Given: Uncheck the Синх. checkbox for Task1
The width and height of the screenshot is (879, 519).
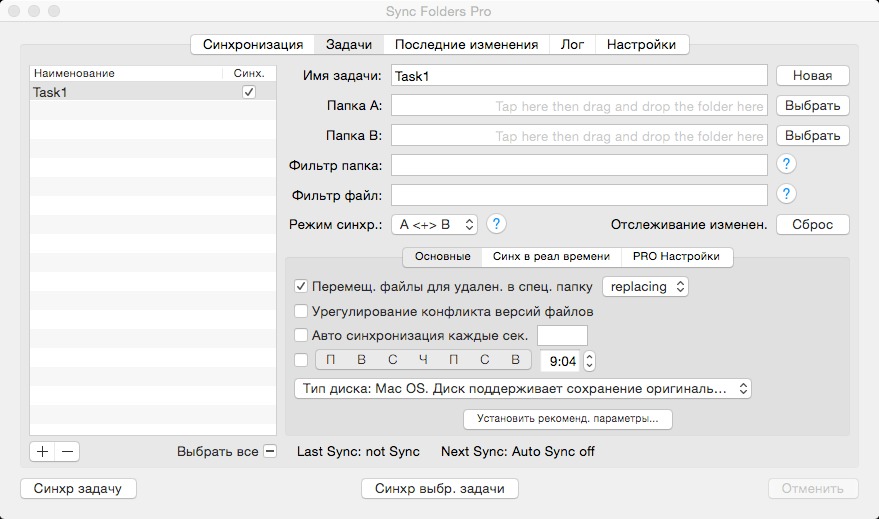Looking at the screenshot, I should (249, 92).
